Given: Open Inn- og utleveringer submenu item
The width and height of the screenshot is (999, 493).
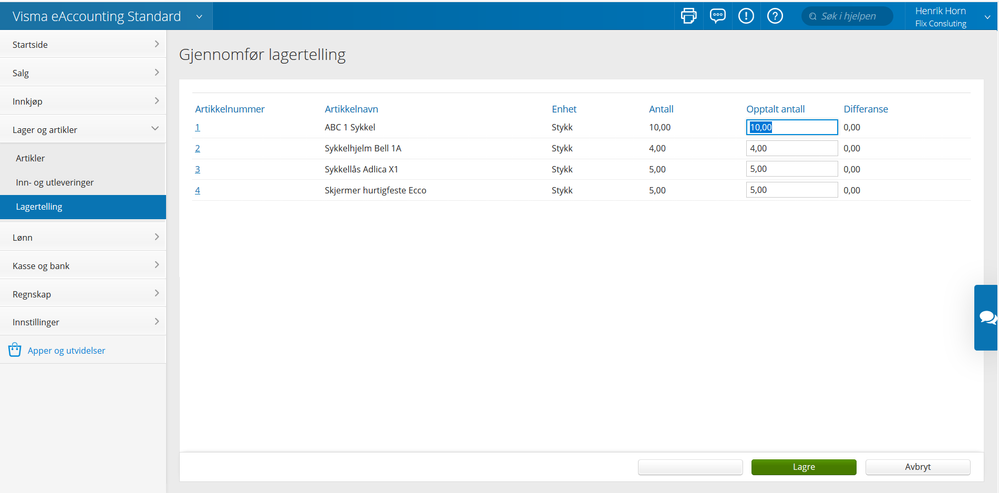Looking at the screenshot, I should coord(83,182).
